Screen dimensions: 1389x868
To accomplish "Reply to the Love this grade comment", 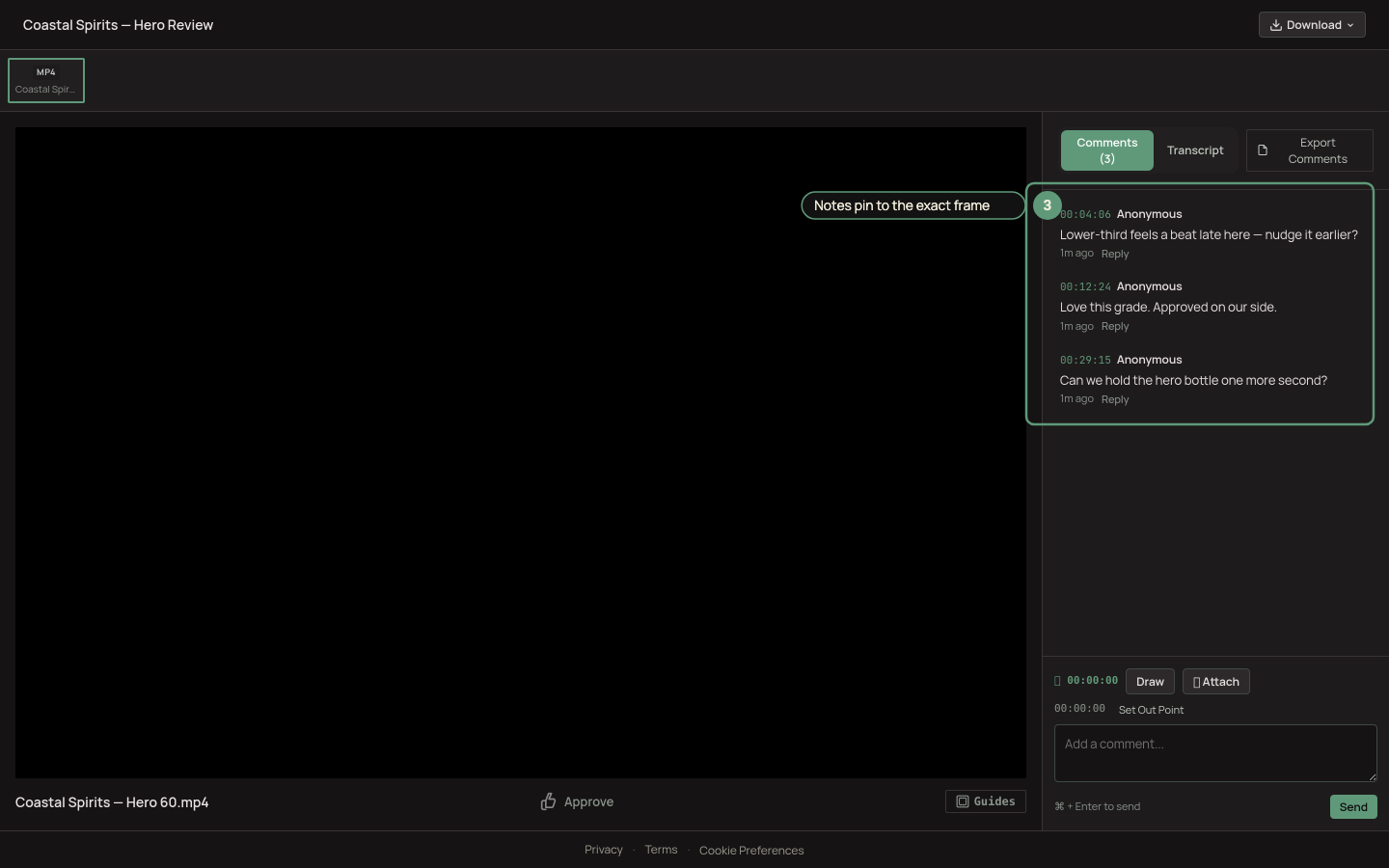I will click(1115, 326).
